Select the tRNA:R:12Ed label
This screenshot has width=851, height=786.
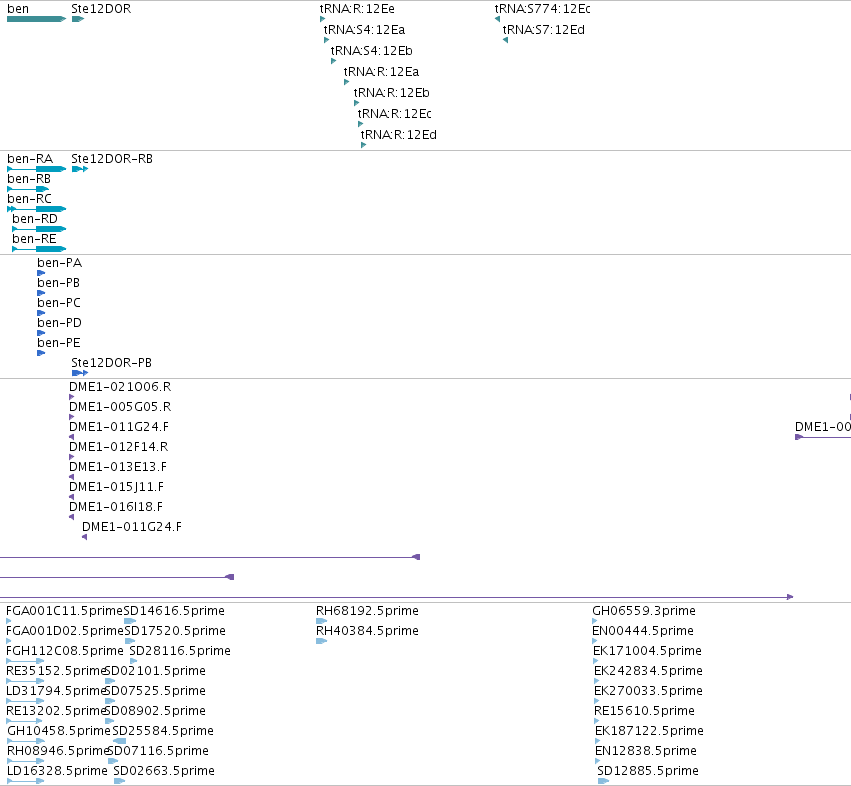pos(399,135)
